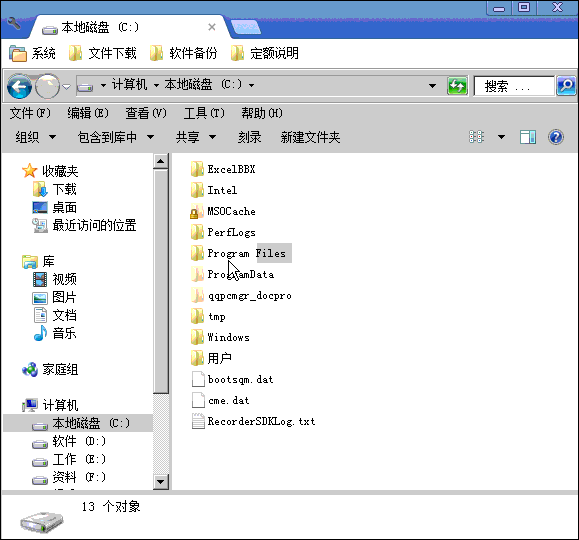Open the address bar history dropdown
The width and height of the screenshot is (579, 540).
click(x=432, y=86)
